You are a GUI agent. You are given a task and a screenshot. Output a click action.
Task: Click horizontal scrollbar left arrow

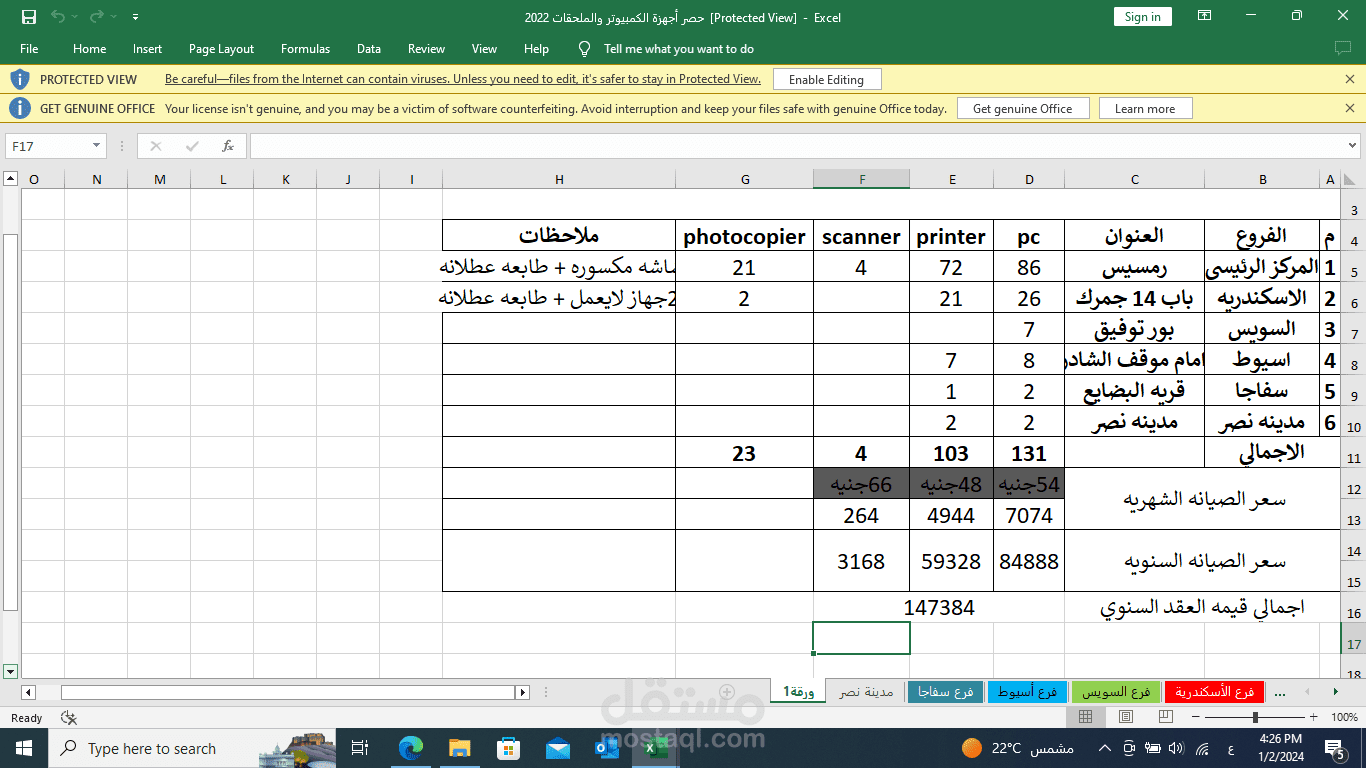click(28, 692)
